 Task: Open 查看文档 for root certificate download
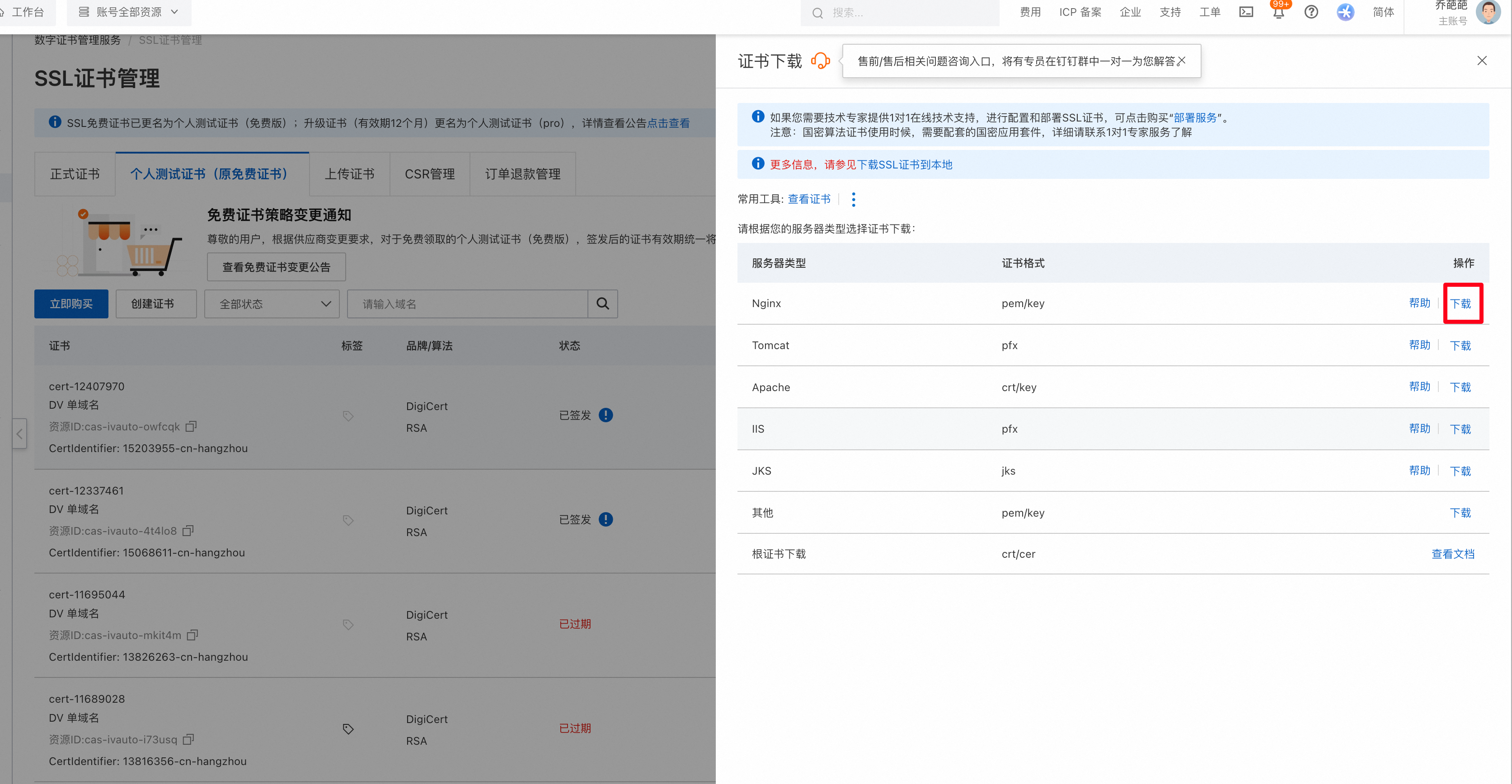click(x=1453, y=554)
